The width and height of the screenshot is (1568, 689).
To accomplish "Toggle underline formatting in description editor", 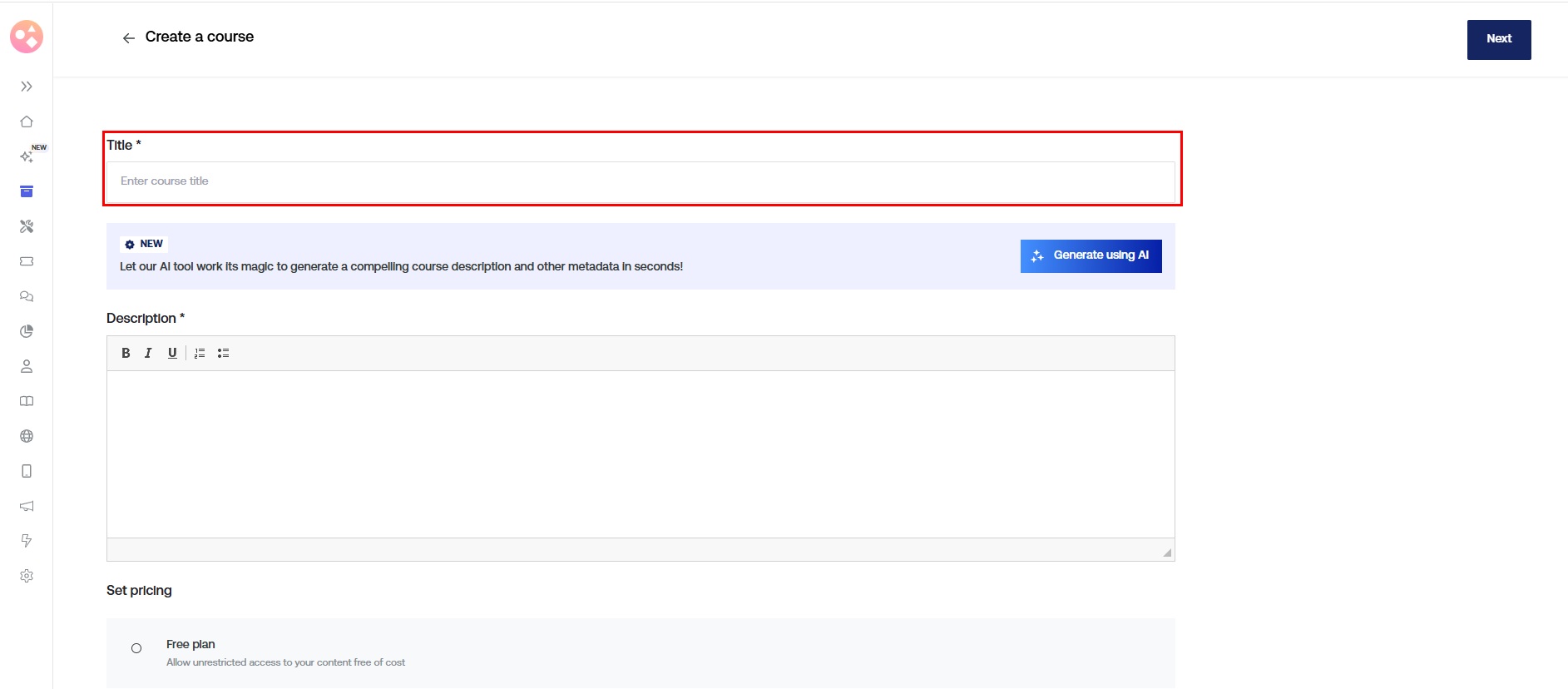I will pyautogui.click(x=172, y=353).
